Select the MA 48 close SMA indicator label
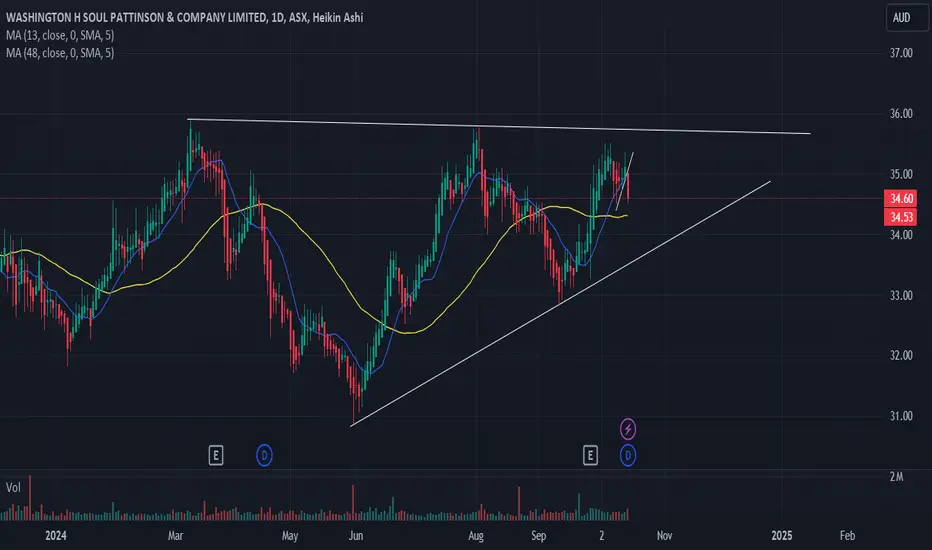 pos(60,53)
